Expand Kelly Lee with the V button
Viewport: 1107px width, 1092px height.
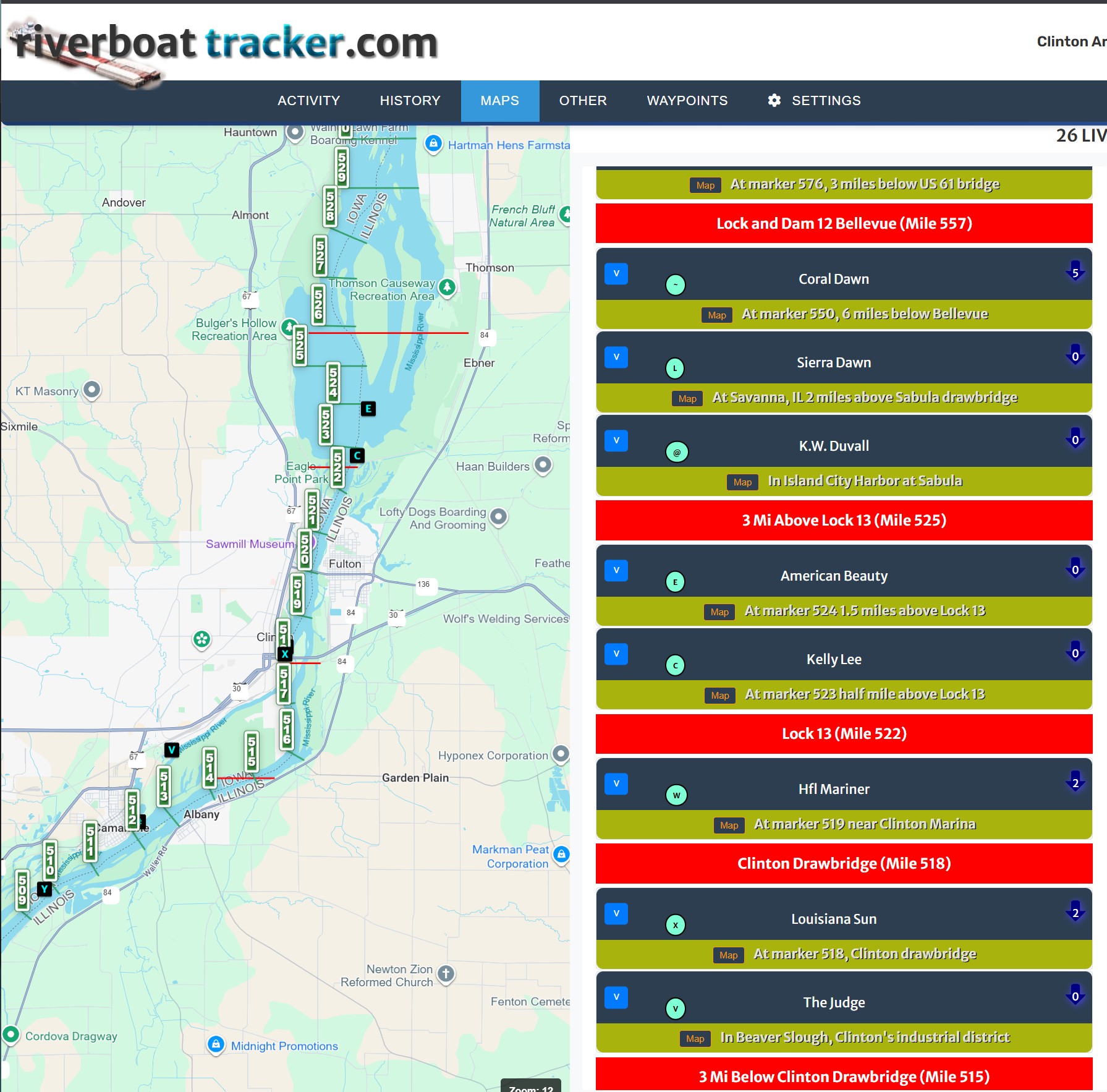click(616, 654)
